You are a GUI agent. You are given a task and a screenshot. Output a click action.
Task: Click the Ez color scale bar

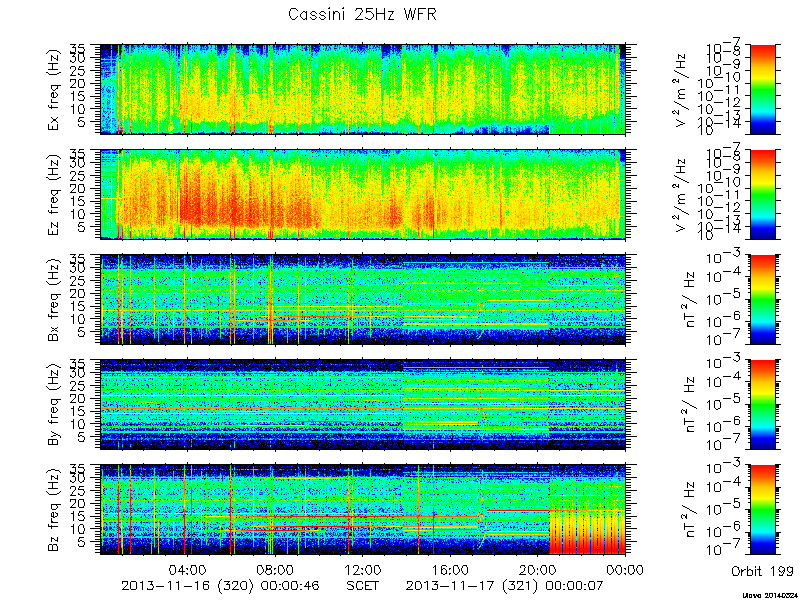[x=762, y=194]
